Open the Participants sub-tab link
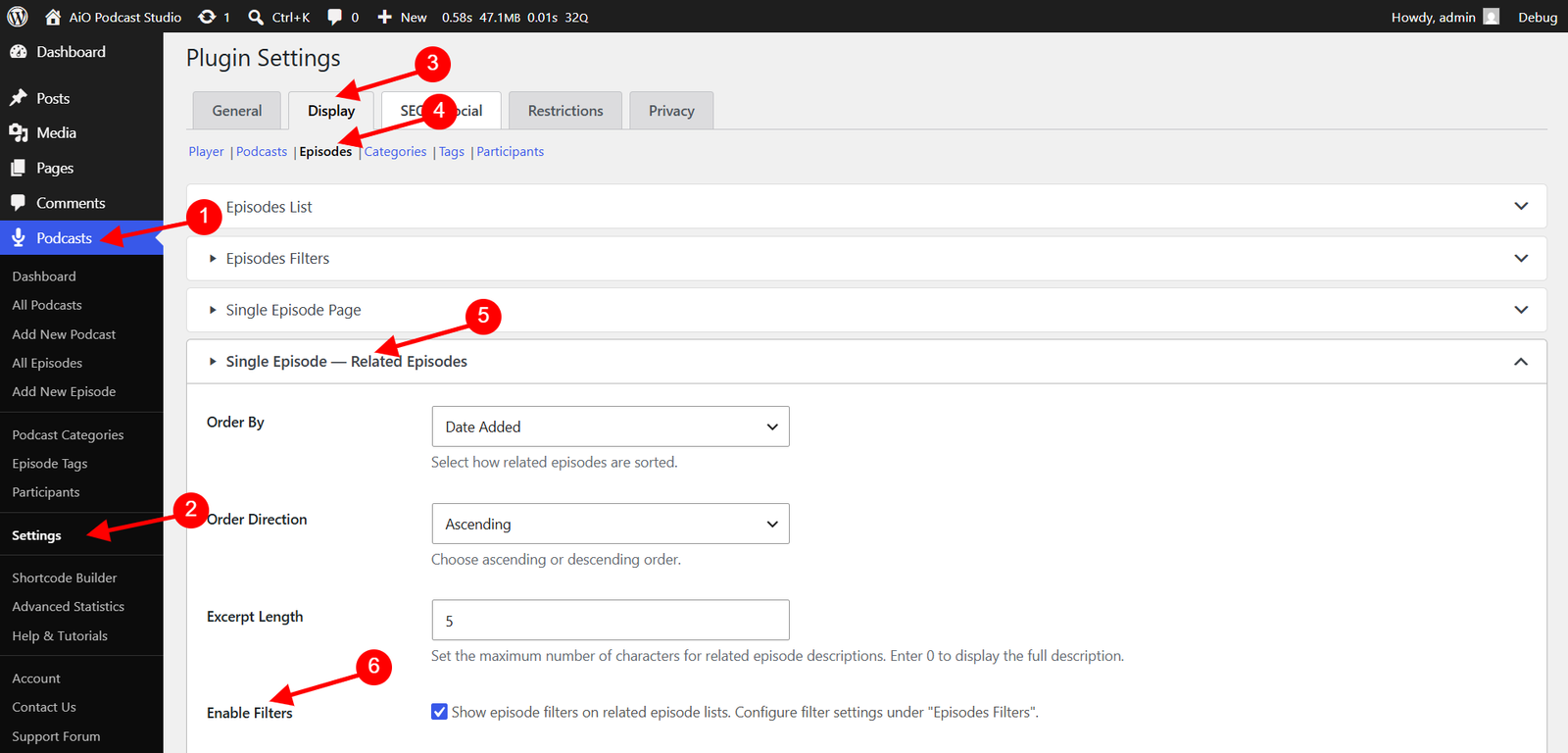Viewport: 1568px width, 753px height. [x=511, y=152]
